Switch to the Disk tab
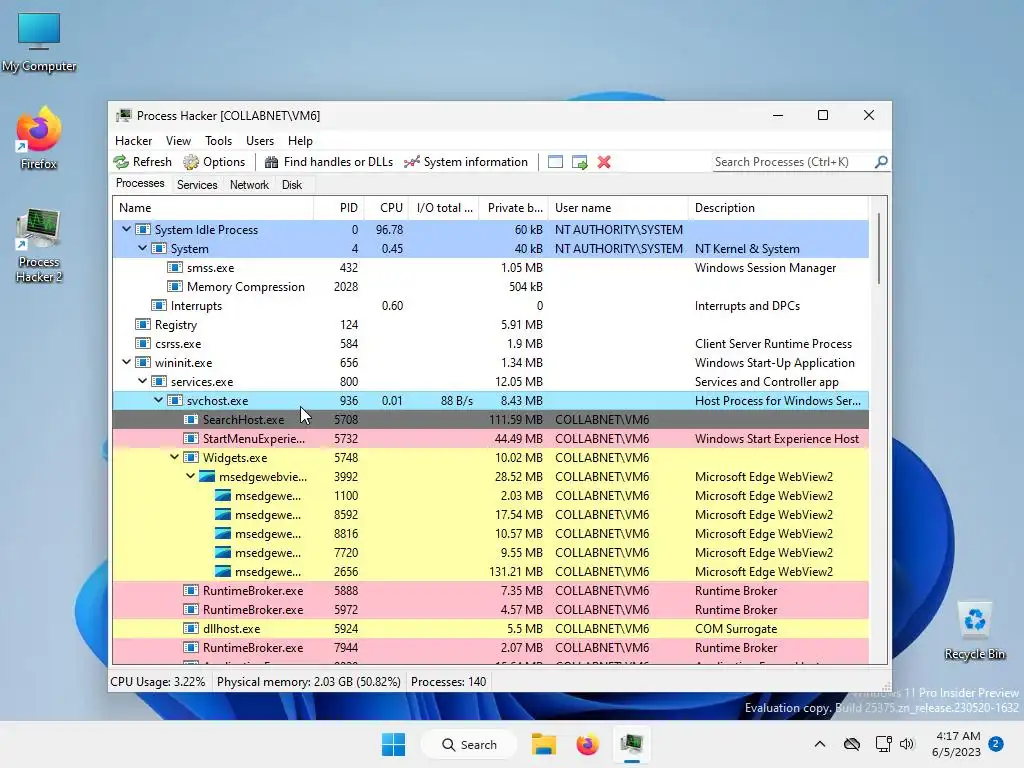 click(292, 185)
